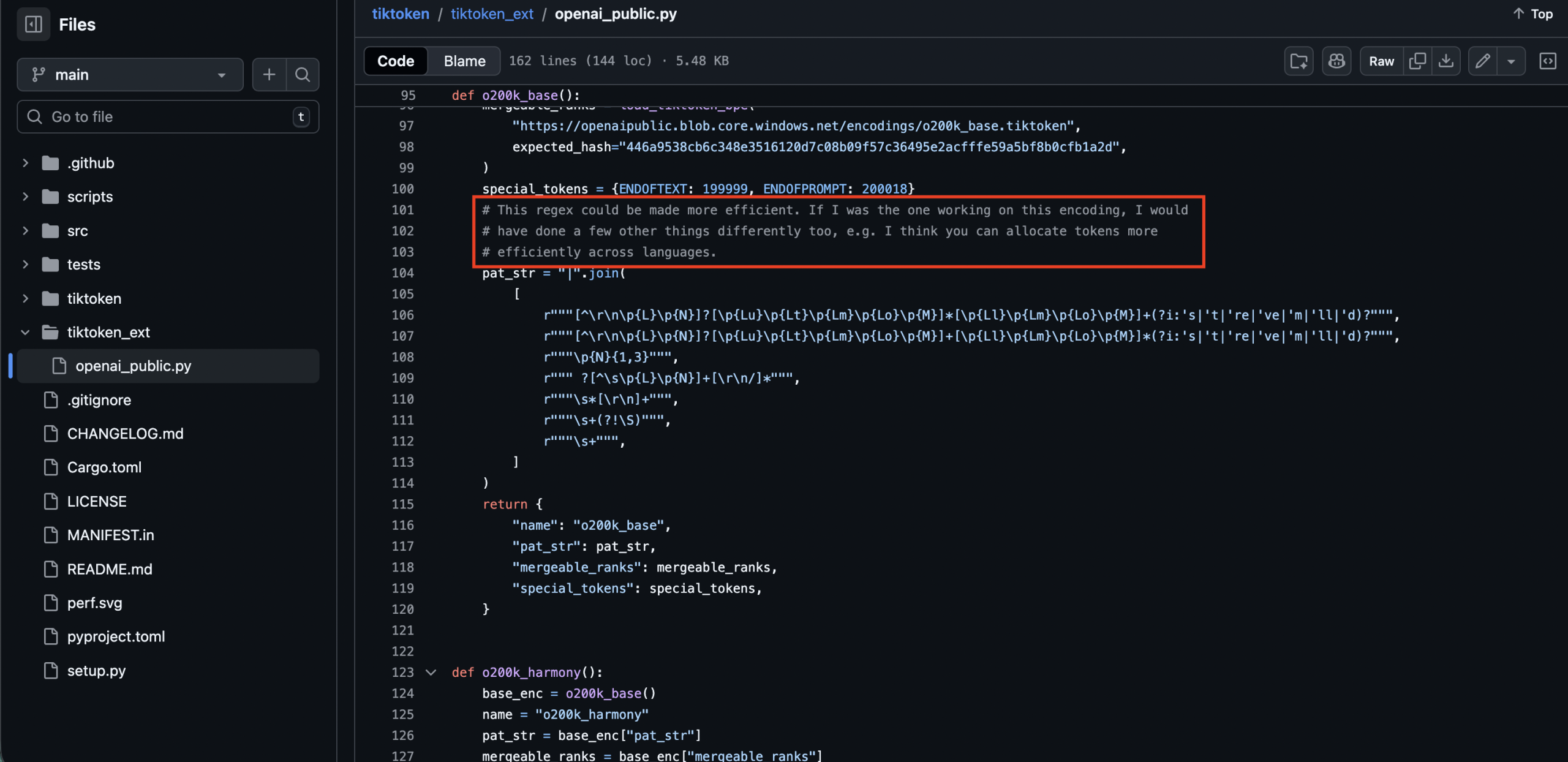Open more edit options dropdown arrow
The width and height of the screenshot is (1568, 762).
pos(1511,61)
